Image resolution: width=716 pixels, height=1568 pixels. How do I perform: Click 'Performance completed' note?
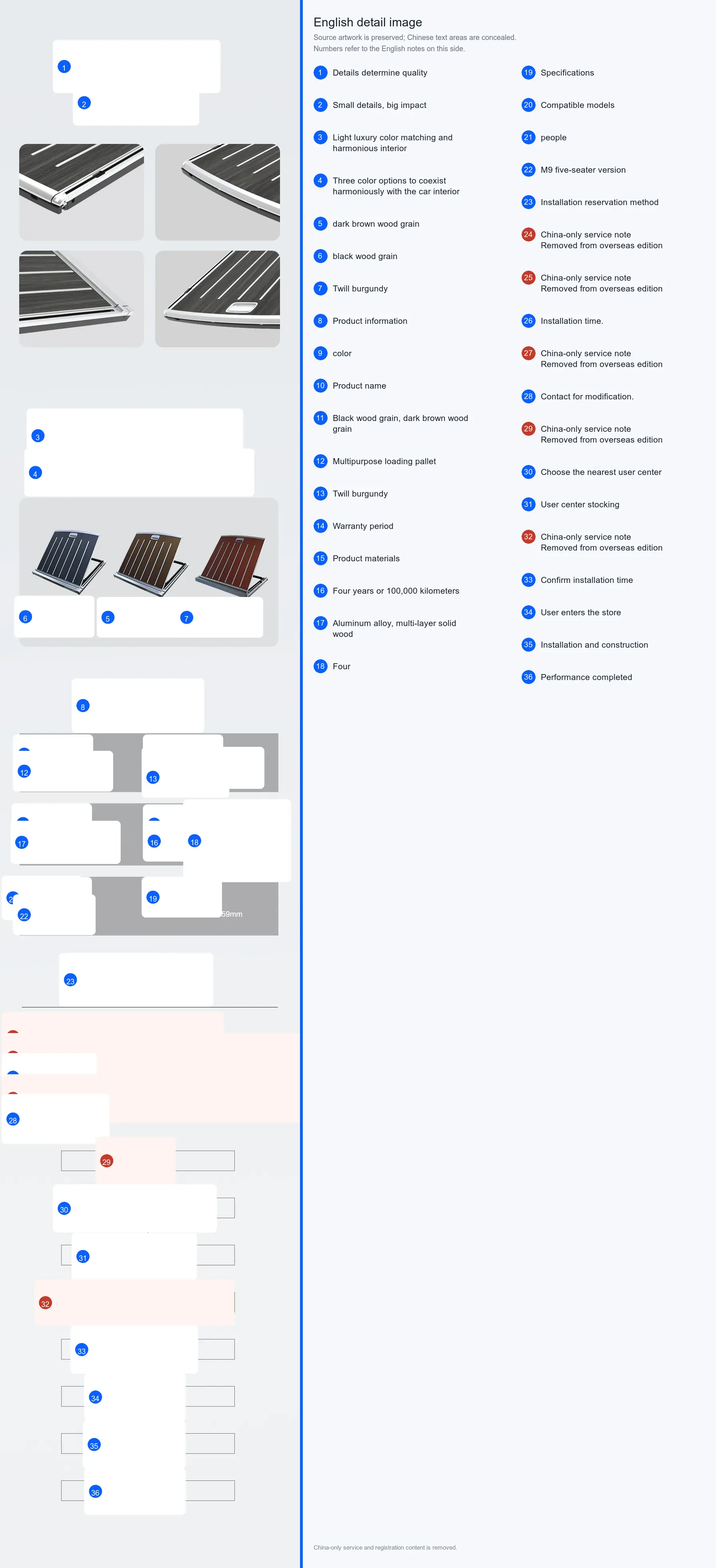(x=586, y=678)
